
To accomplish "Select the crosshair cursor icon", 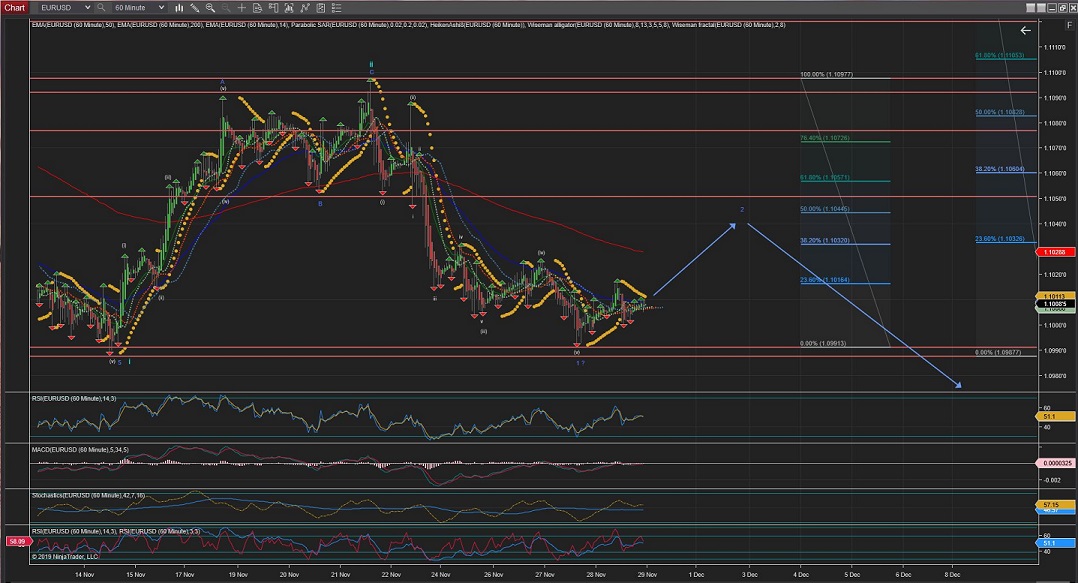I will pyautogui.click(x=241, y=8).
